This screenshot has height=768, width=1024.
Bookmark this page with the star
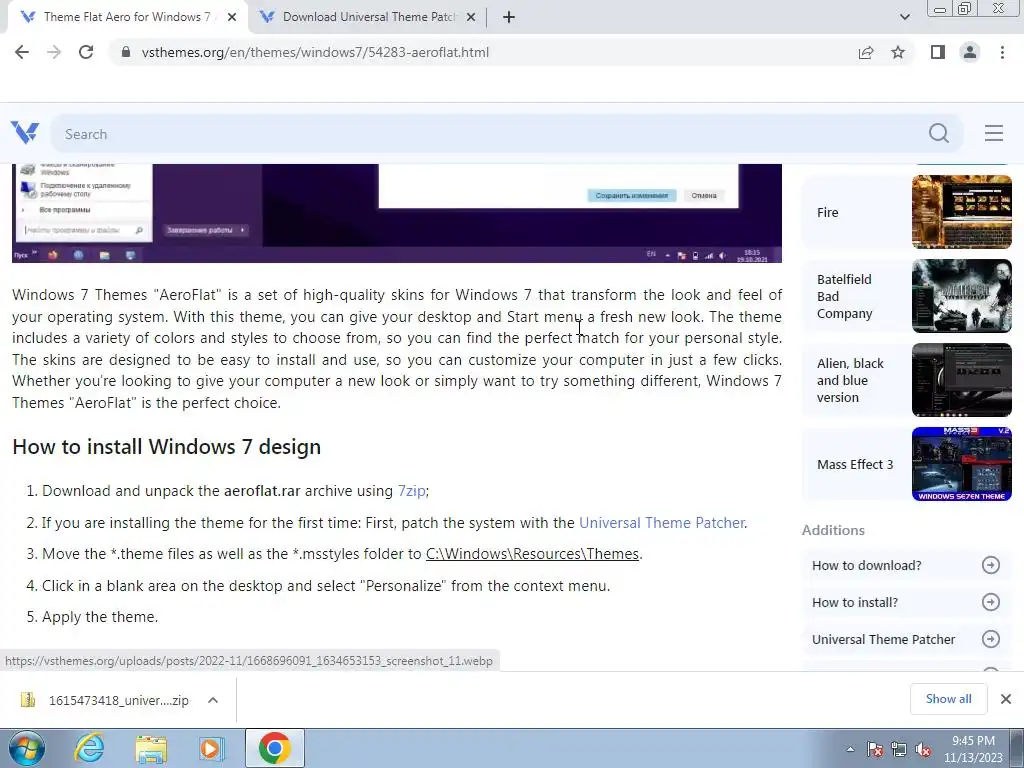pyautogui.click(x=898, y=52)
